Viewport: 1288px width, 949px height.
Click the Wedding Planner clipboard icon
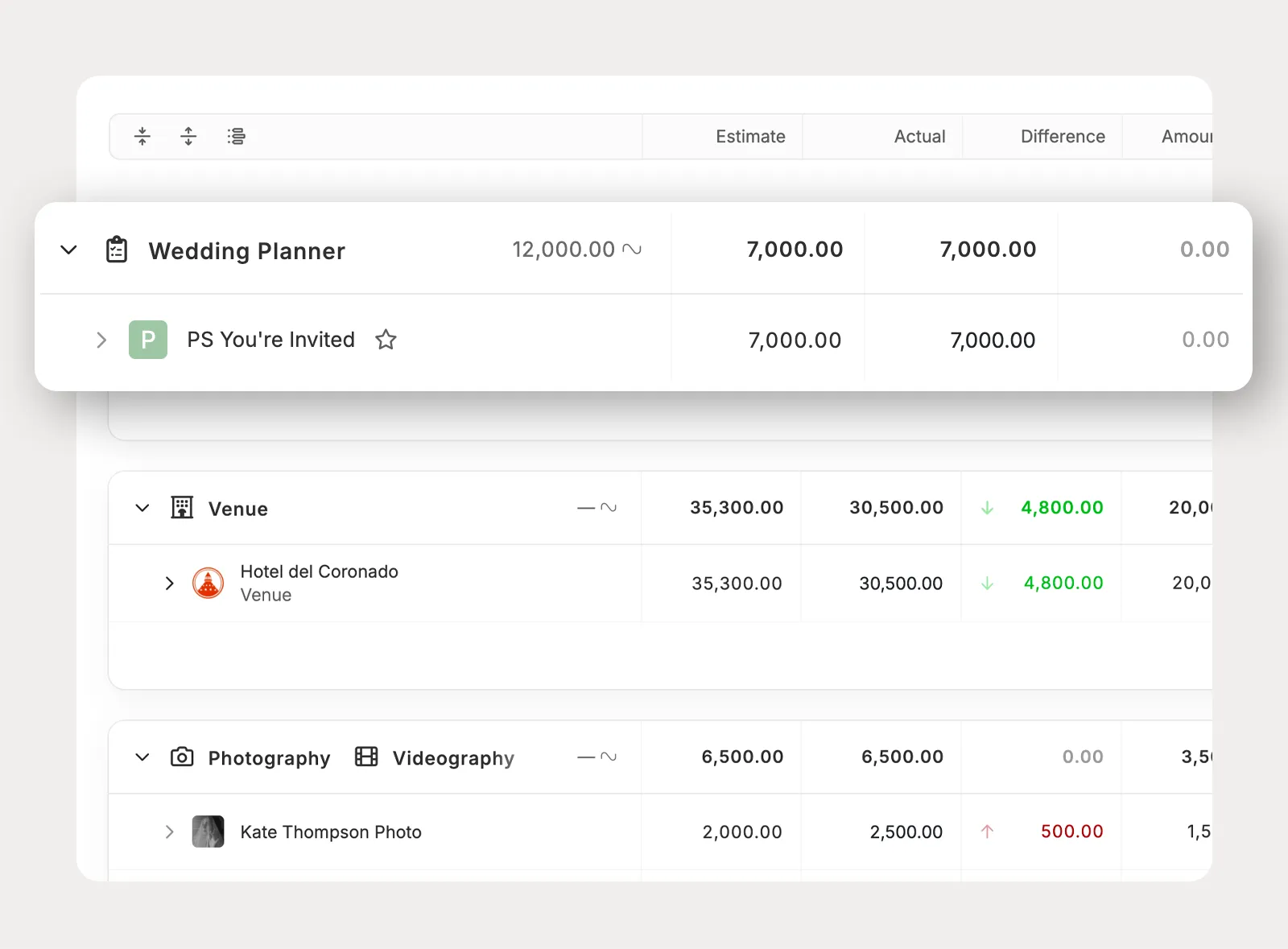(x=117, y=250)
